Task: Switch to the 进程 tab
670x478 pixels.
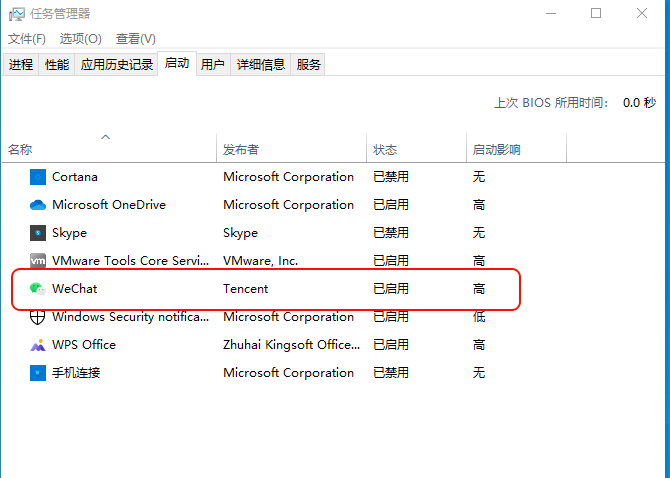Action: pyautogui.click(x=21, y=65)
